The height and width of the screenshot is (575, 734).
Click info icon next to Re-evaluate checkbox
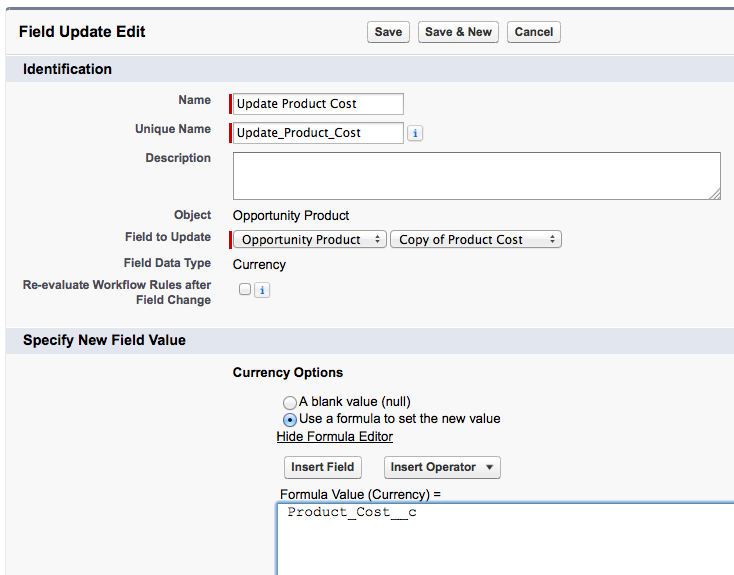pyautogui.click(x=262, y=290)
